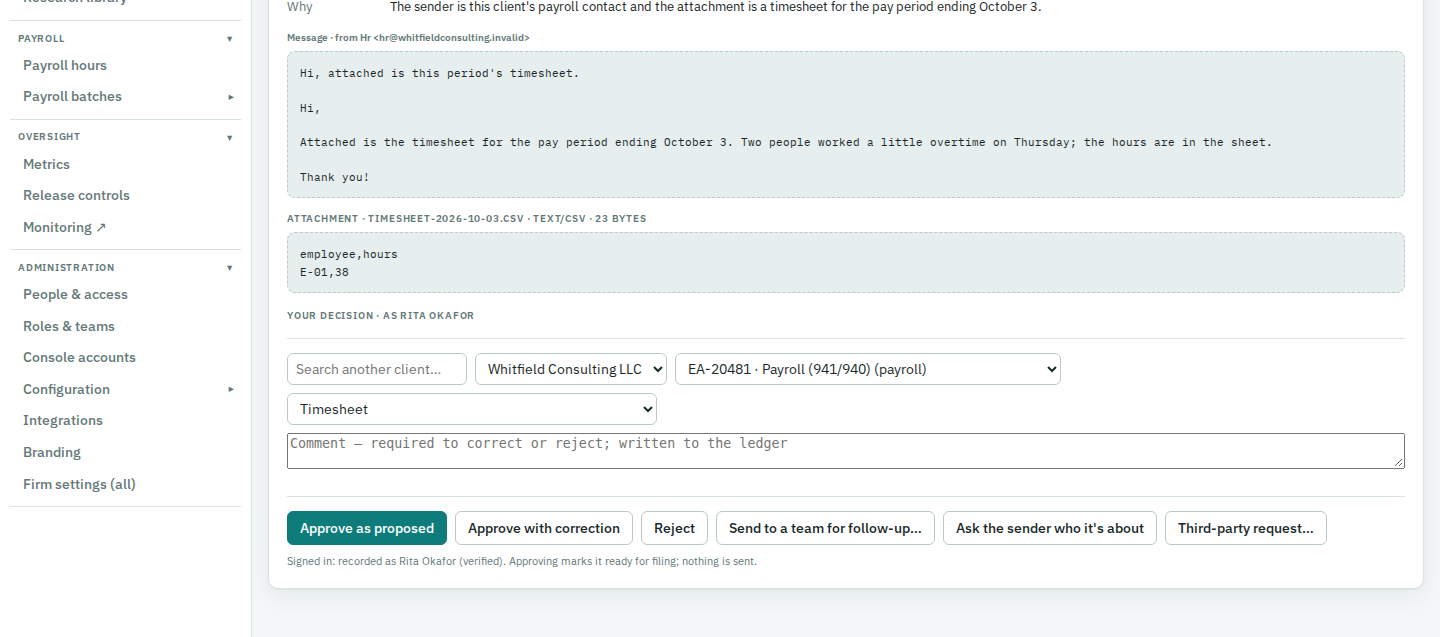This screenshot has width=1440, height=637.
Task: Focus the Search another client field
Action: pos(377,369)
